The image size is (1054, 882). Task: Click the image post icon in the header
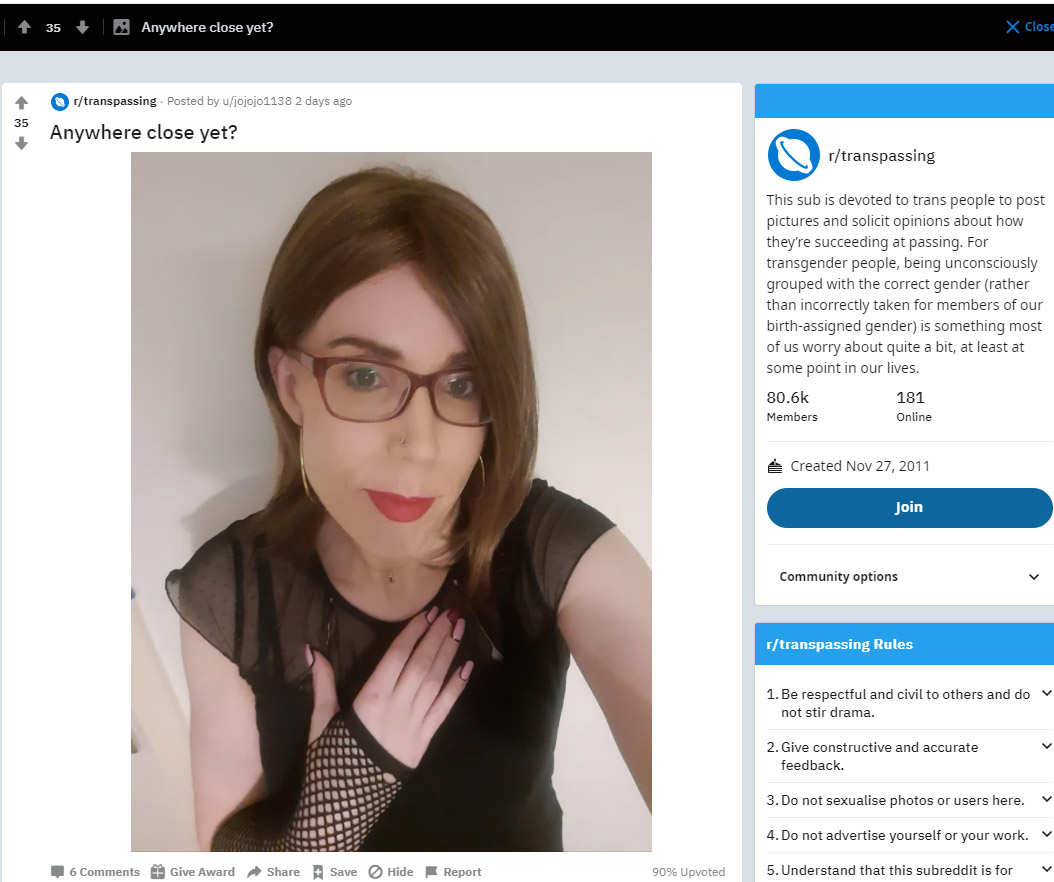(x=122, y=27)
